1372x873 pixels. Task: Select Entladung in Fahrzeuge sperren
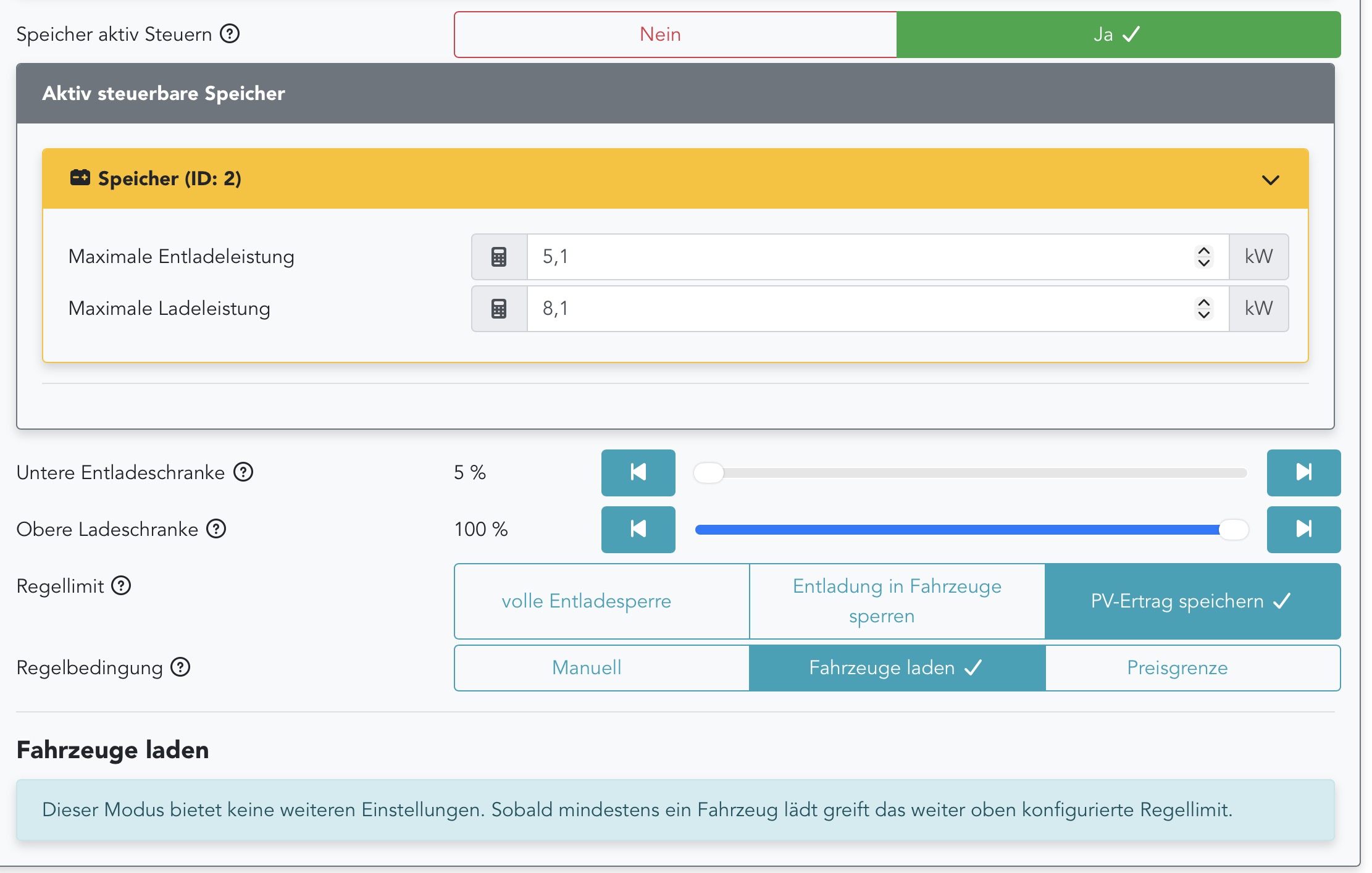(897, 601)
